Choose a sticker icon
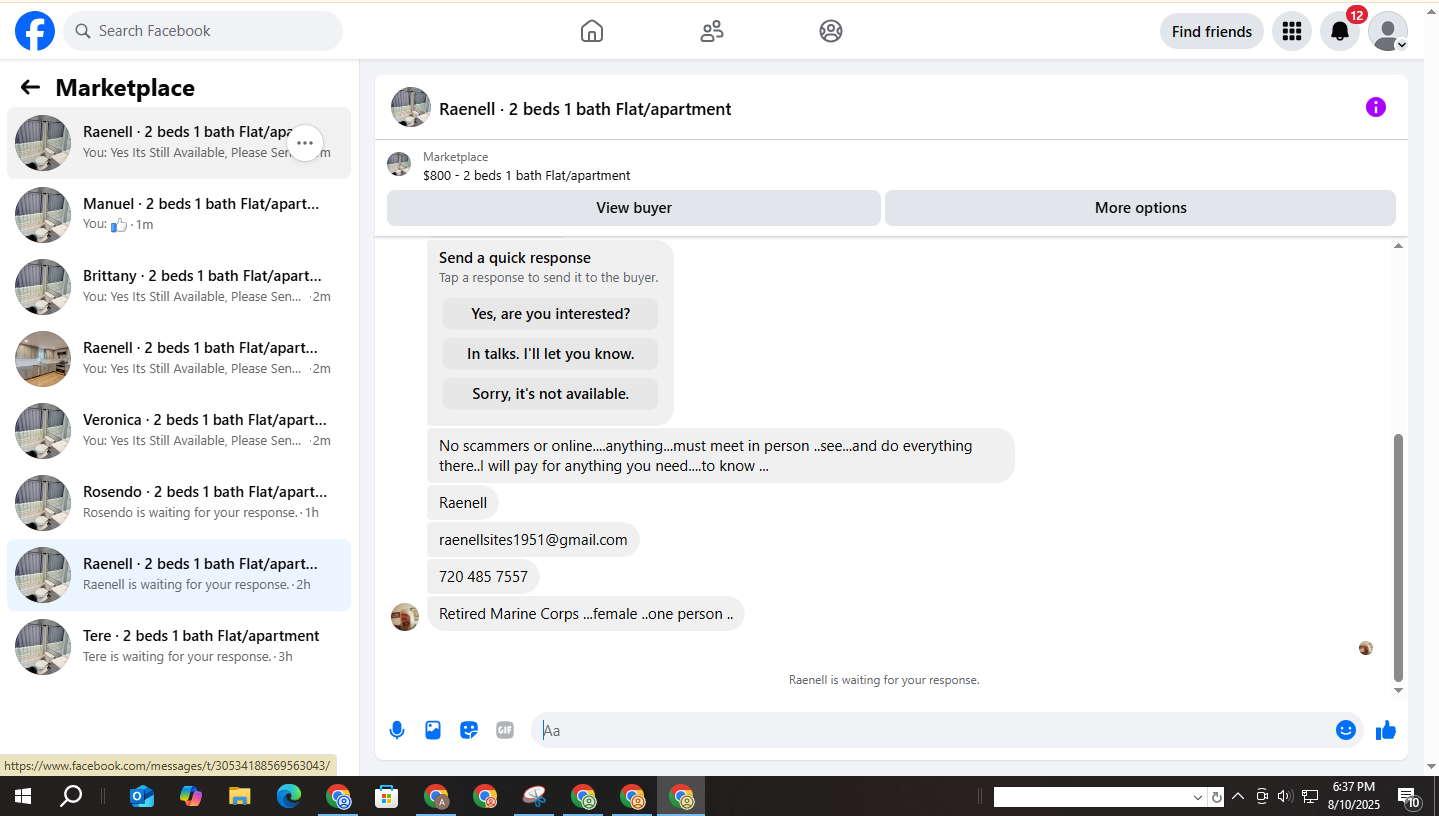 469,730
